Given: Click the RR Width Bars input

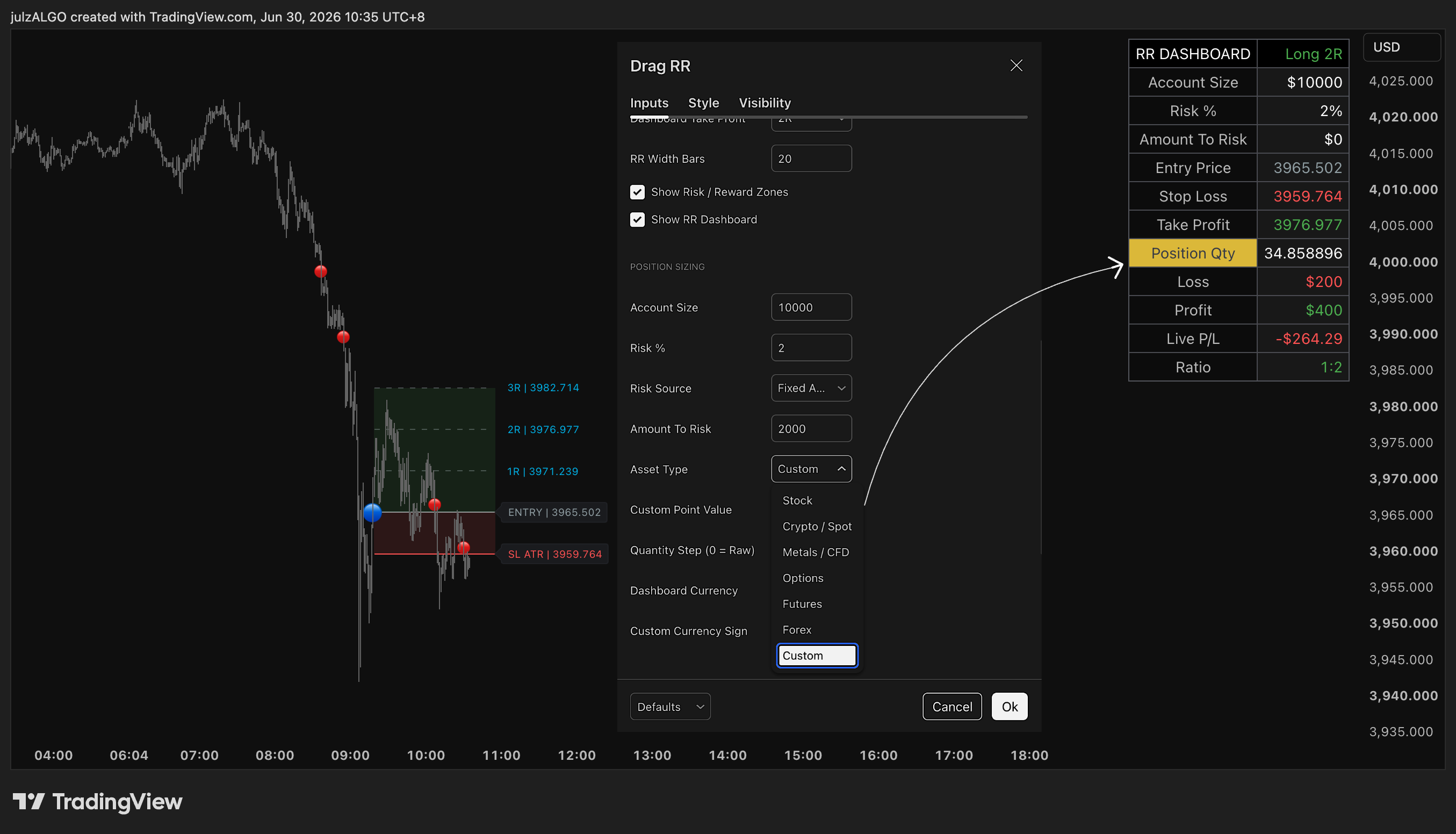Looking at the screenshot, I should point(811,159).
